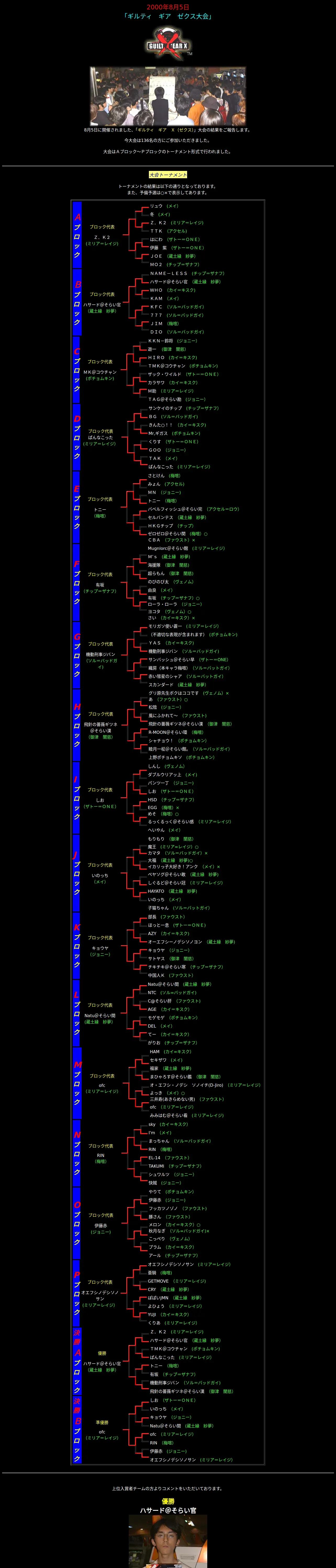Click the blue M ブロック label
Screen dimensions: 336x1568
[x=77, y=1083]
